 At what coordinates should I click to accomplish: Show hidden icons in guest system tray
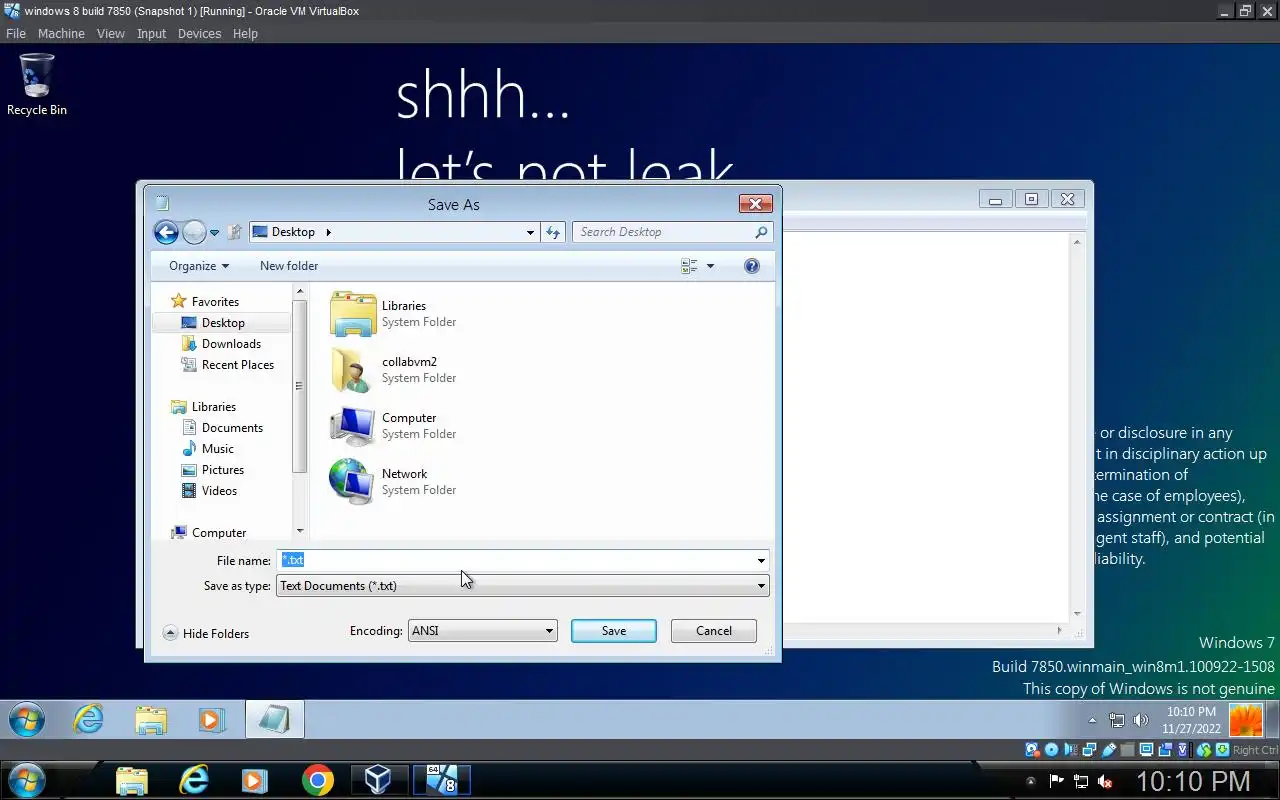[x=1092, y=720]
